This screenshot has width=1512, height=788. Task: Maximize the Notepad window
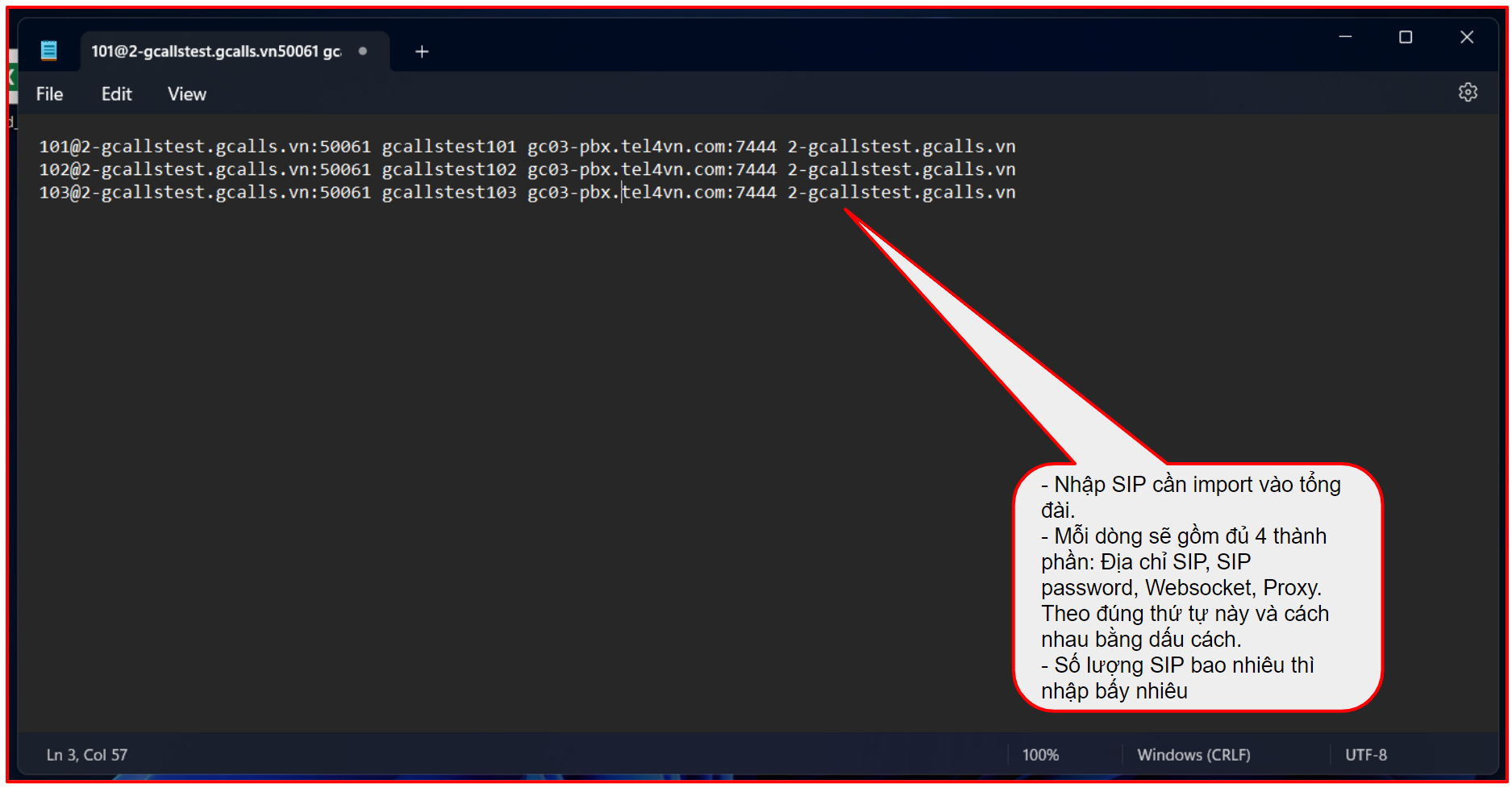pos(1406,37)
